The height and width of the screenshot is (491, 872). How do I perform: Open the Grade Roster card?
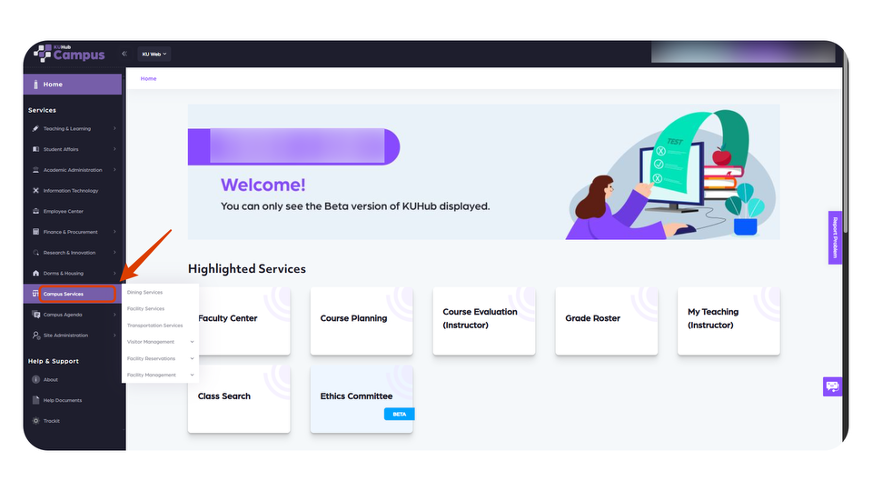tap(606, 321)
